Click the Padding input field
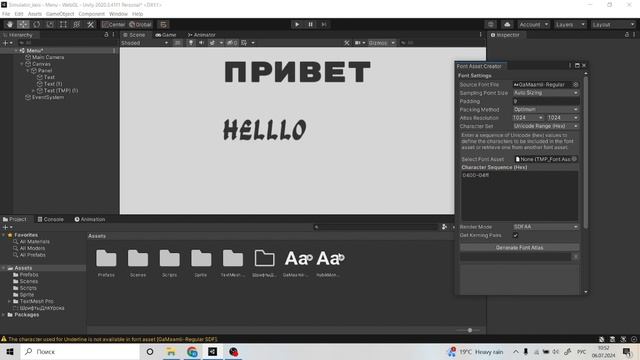 pyautogui.click(x=546, y=101)
